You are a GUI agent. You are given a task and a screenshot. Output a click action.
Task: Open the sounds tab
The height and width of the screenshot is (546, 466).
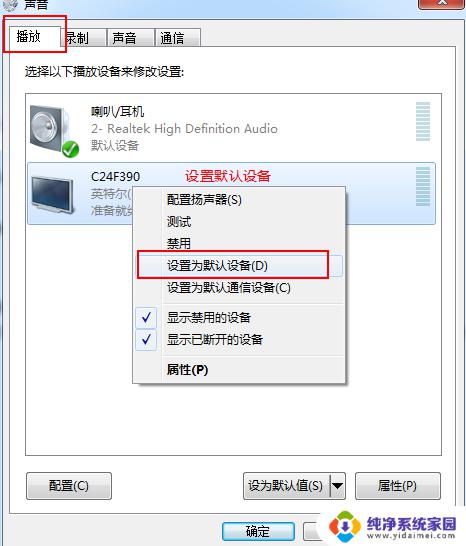point(131,38)
